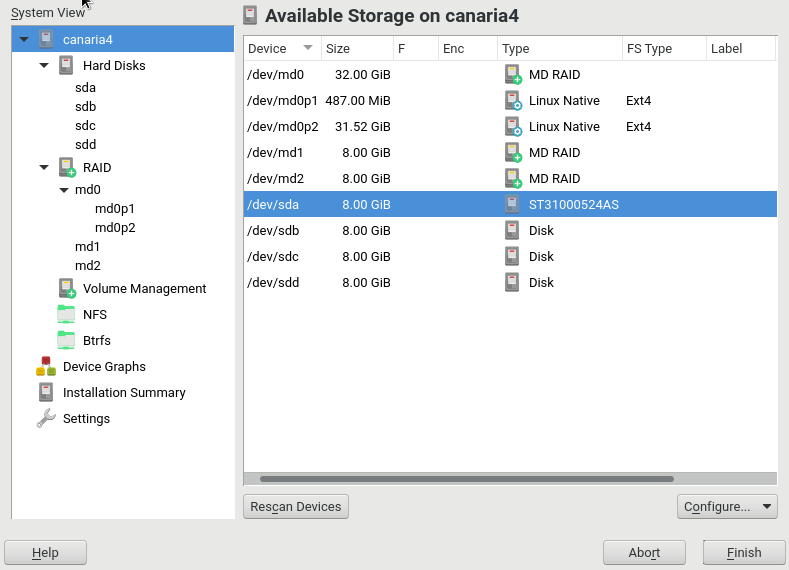Collapse the md0 RAID node
Image resolution: width=789 pixels, height=570 pixels.
pos(64,190)
